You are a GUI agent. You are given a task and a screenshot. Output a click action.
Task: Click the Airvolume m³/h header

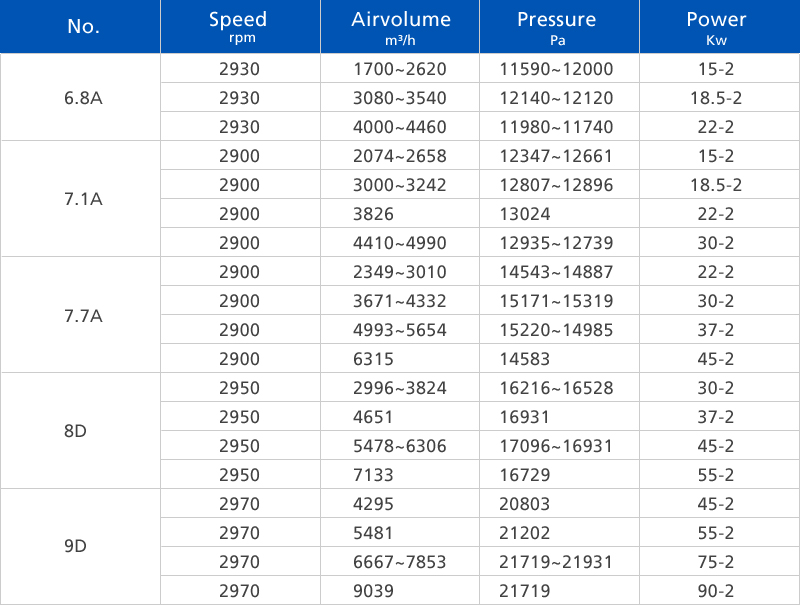(401, 27)
